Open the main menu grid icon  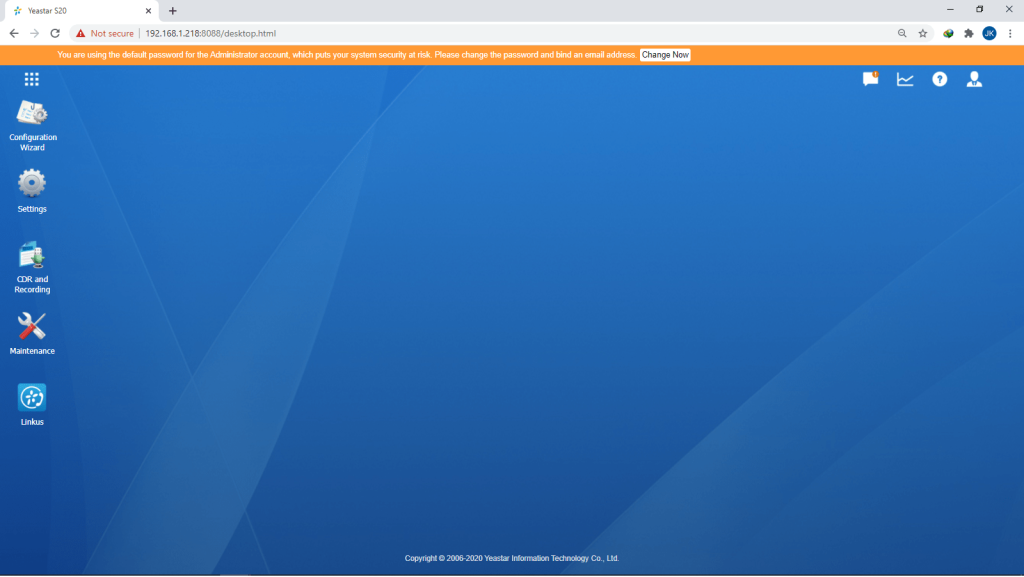[31, 79]
